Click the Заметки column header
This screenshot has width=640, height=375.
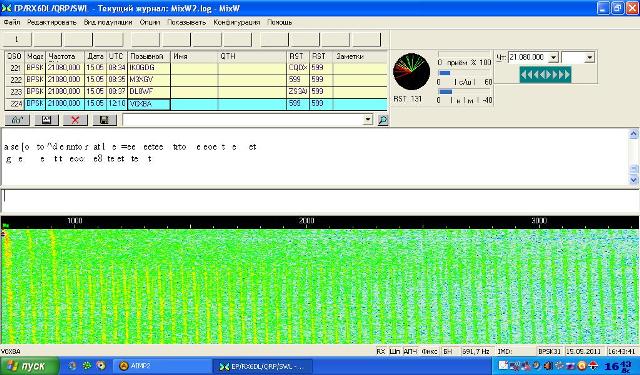pyautogui.click(x=360, y=56)
